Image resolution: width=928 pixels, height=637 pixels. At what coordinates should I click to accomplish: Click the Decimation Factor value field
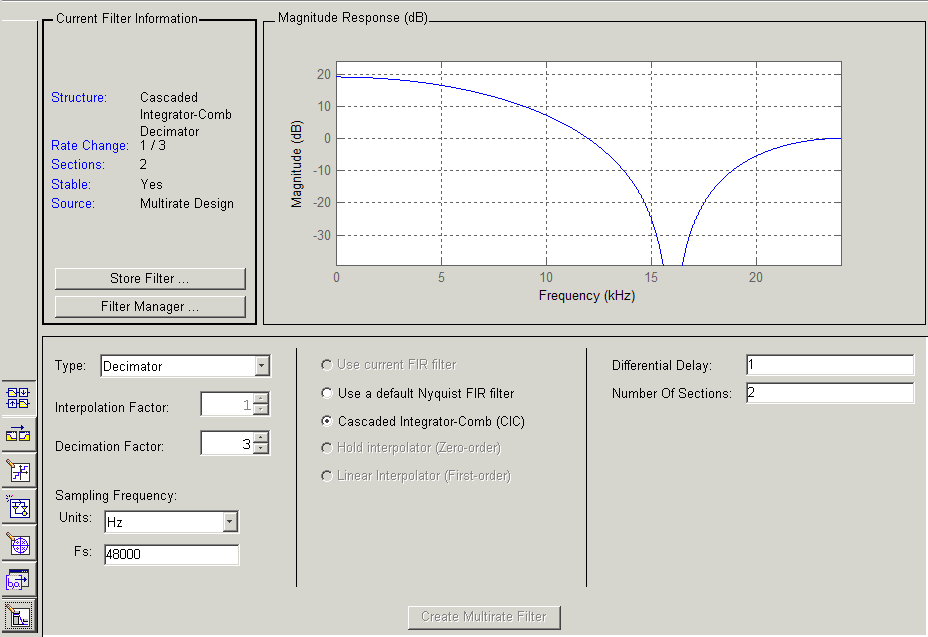(227, 443)
